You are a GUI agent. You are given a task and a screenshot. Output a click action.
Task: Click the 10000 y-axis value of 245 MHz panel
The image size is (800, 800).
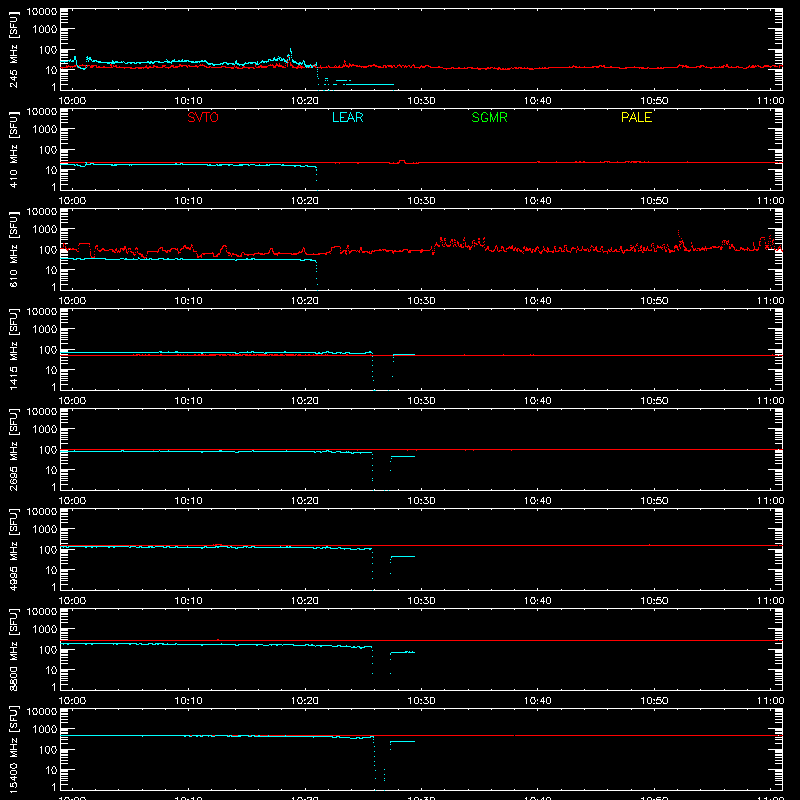[42, 12]
